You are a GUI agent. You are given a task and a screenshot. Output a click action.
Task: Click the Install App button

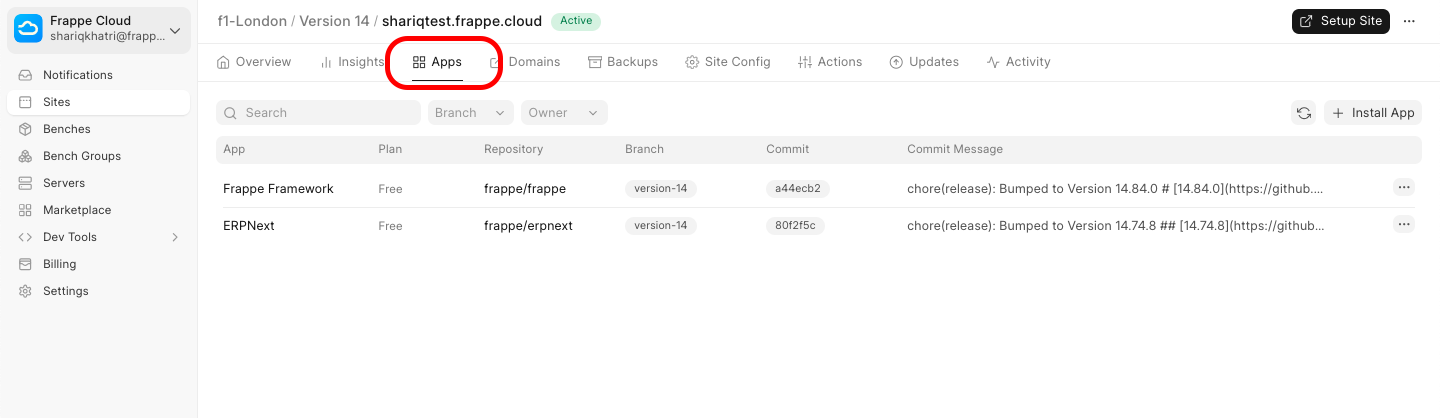tap(1372, 113)
